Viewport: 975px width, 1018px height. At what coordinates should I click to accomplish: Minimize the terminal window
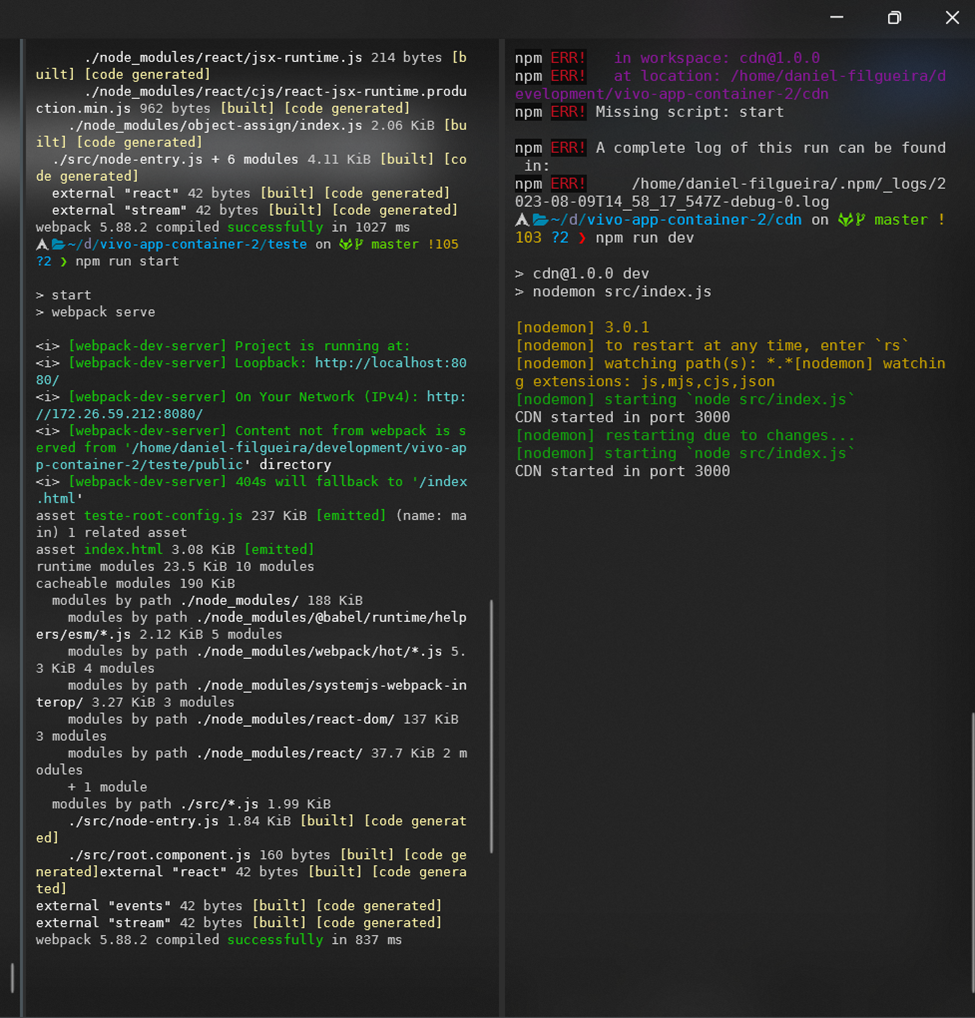click(x=837, y=17)
